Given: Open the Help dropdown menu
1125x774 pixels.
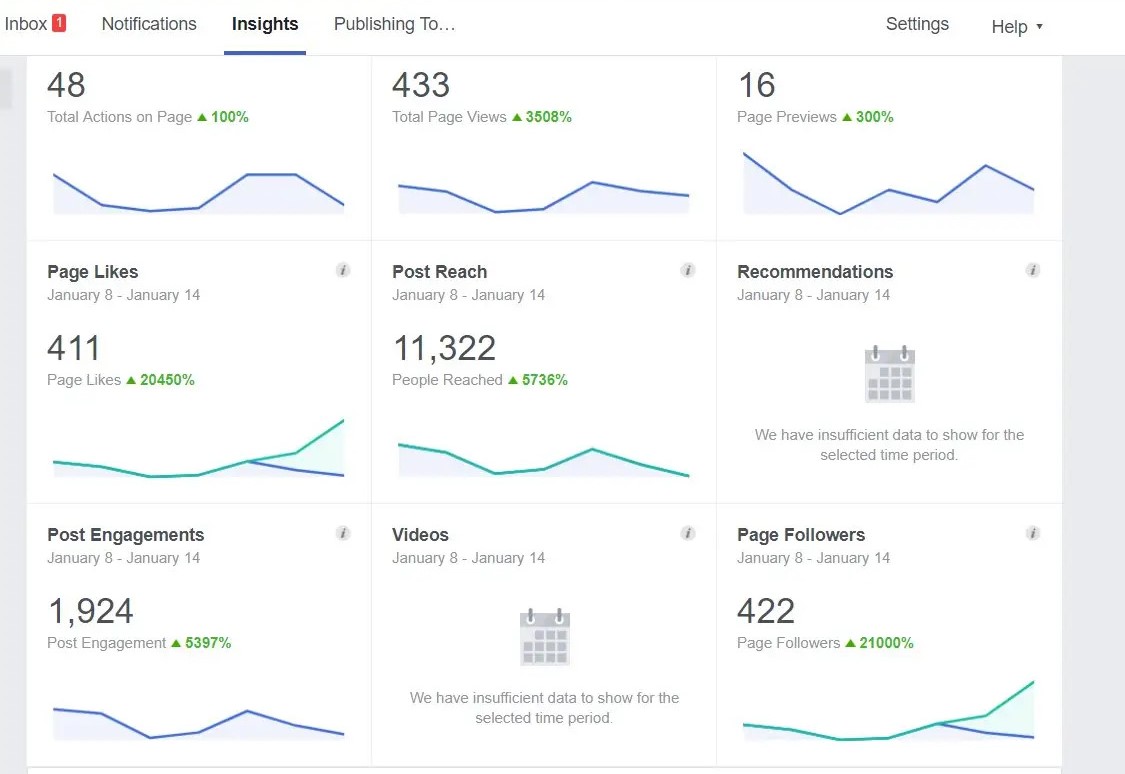Looking at the screenshot, I should click(x=1016, y=27).
